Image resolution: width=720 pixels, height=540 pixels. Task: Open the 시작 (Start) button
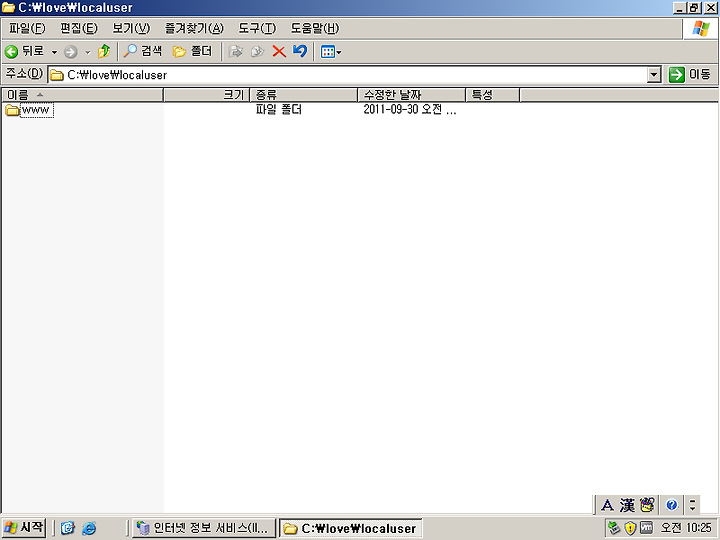(x=24, y=527)
